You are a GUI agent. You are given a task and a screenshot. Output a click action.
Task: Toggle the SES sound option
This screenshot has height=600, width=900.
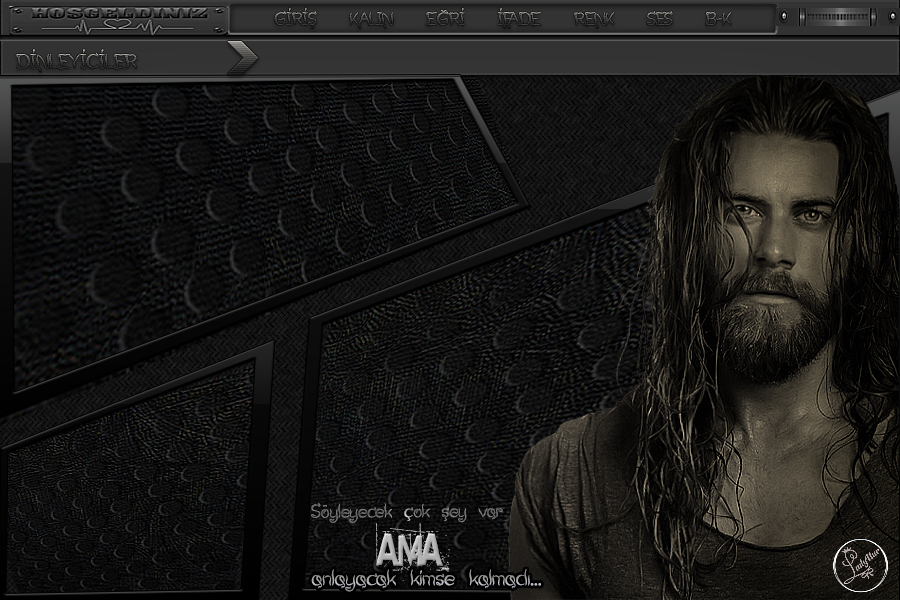[659, 19]
